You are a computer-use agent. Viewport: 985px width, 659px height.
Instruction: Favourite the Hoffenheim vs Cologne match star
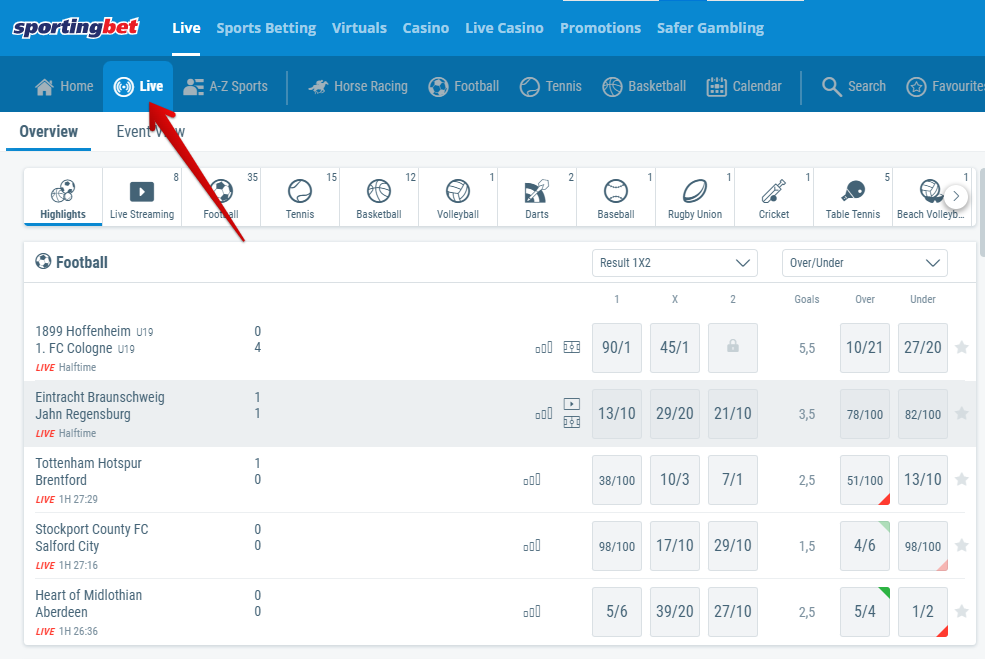[x=962, y=347]
